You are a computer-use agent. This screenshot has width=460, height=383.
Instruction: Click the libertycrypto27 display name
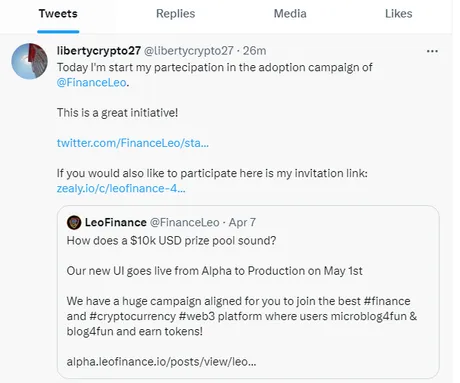point(99,51)
